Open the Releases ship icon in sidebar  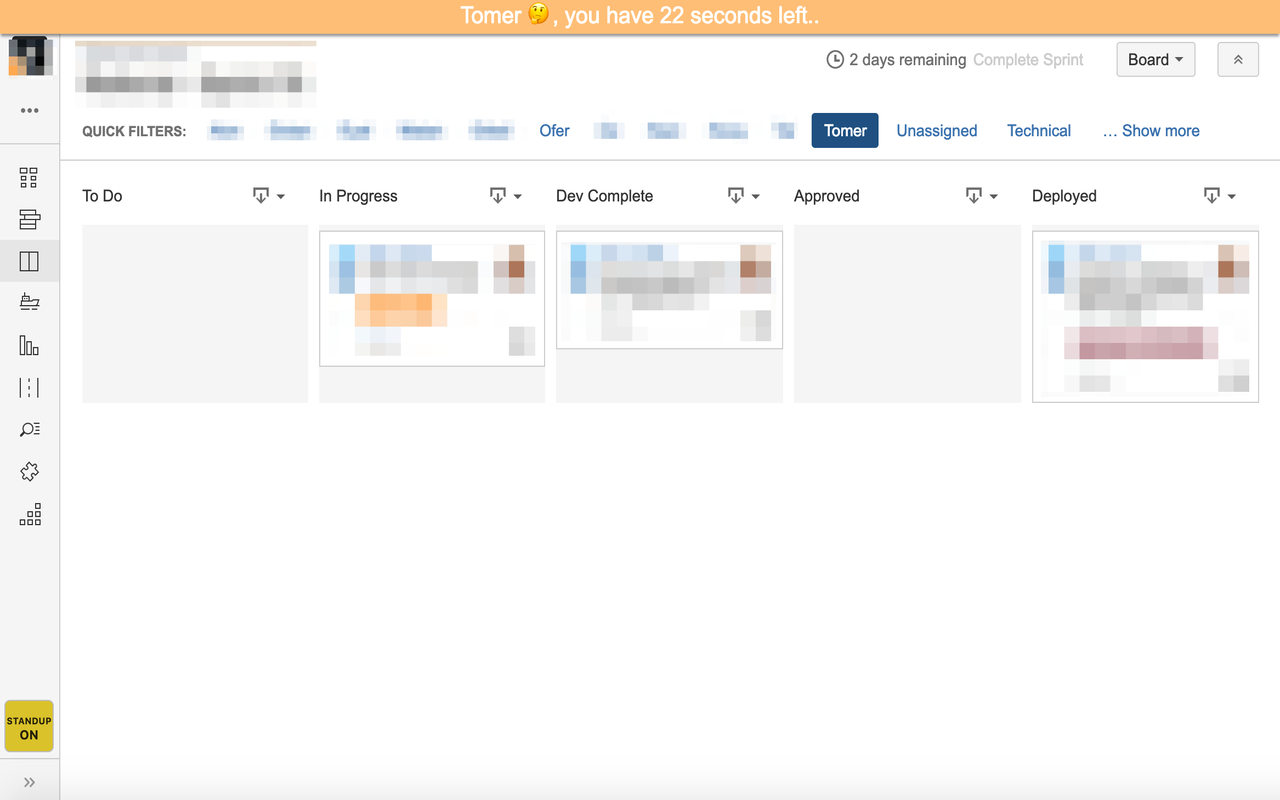[29, 303]
